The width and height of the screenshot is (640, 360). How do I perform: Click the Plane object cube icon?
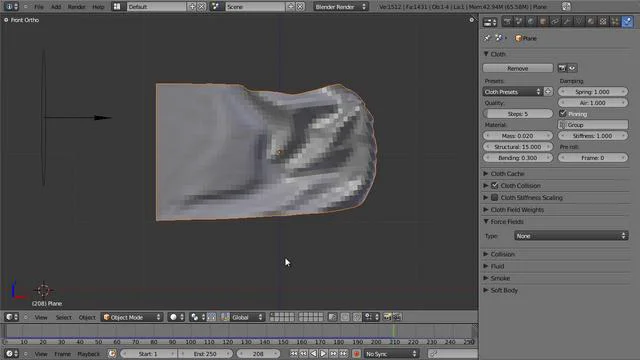(518, 38)
